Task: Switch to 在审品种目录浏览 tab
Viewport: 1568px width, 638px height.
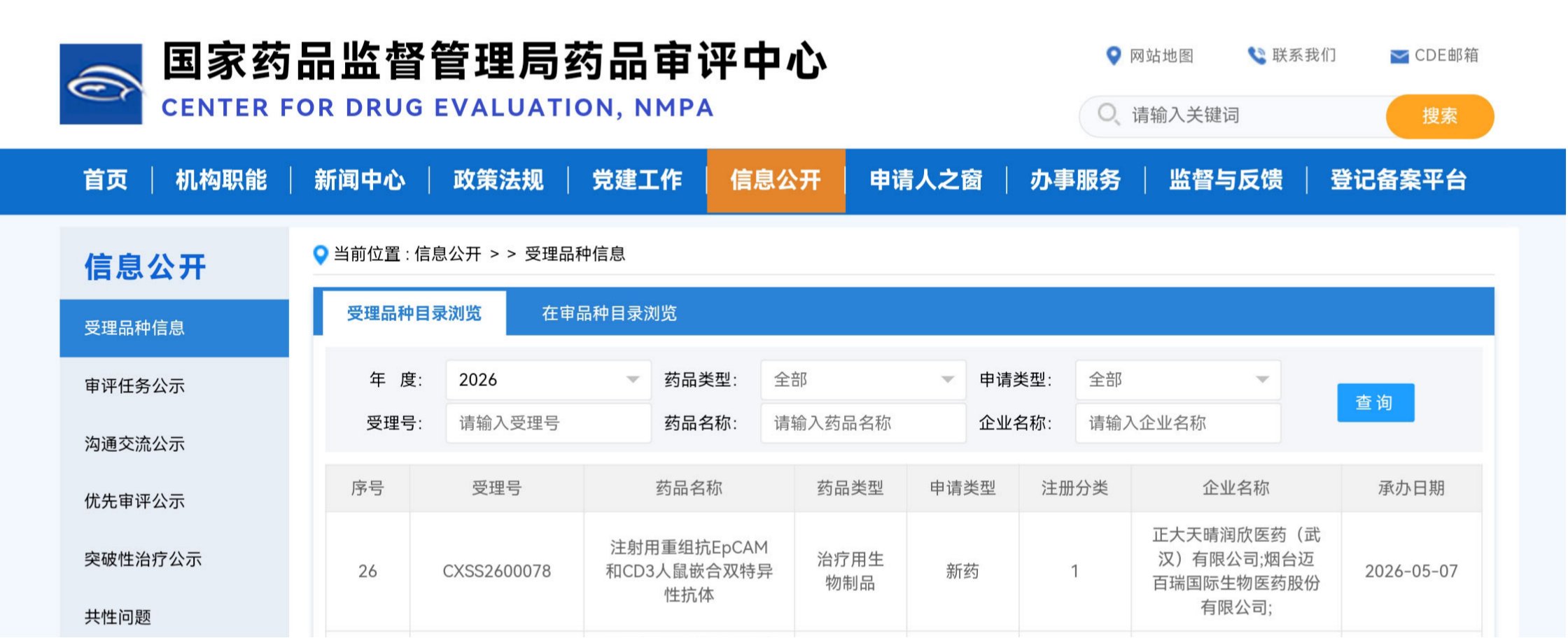Action: coord(609,313)
